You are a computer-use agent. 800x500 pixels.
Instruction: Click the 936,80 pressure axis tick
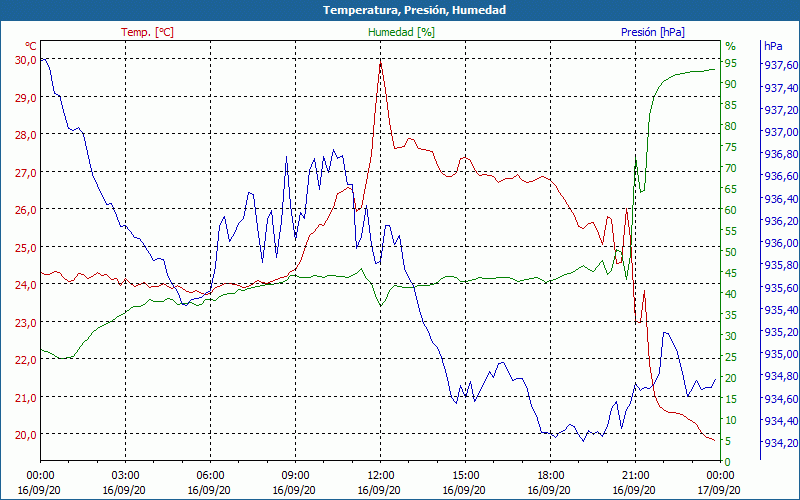click(781, 154)
